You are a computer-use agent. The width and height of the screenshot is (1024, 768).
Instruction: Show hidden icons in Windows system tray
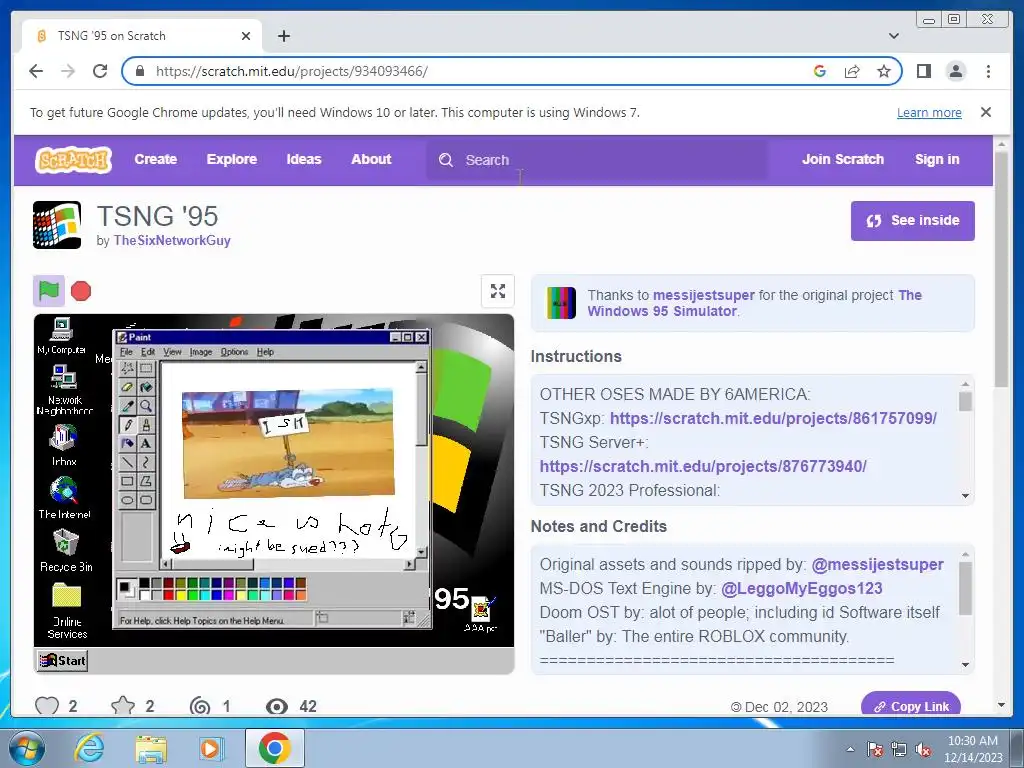(x=850, y=749)
